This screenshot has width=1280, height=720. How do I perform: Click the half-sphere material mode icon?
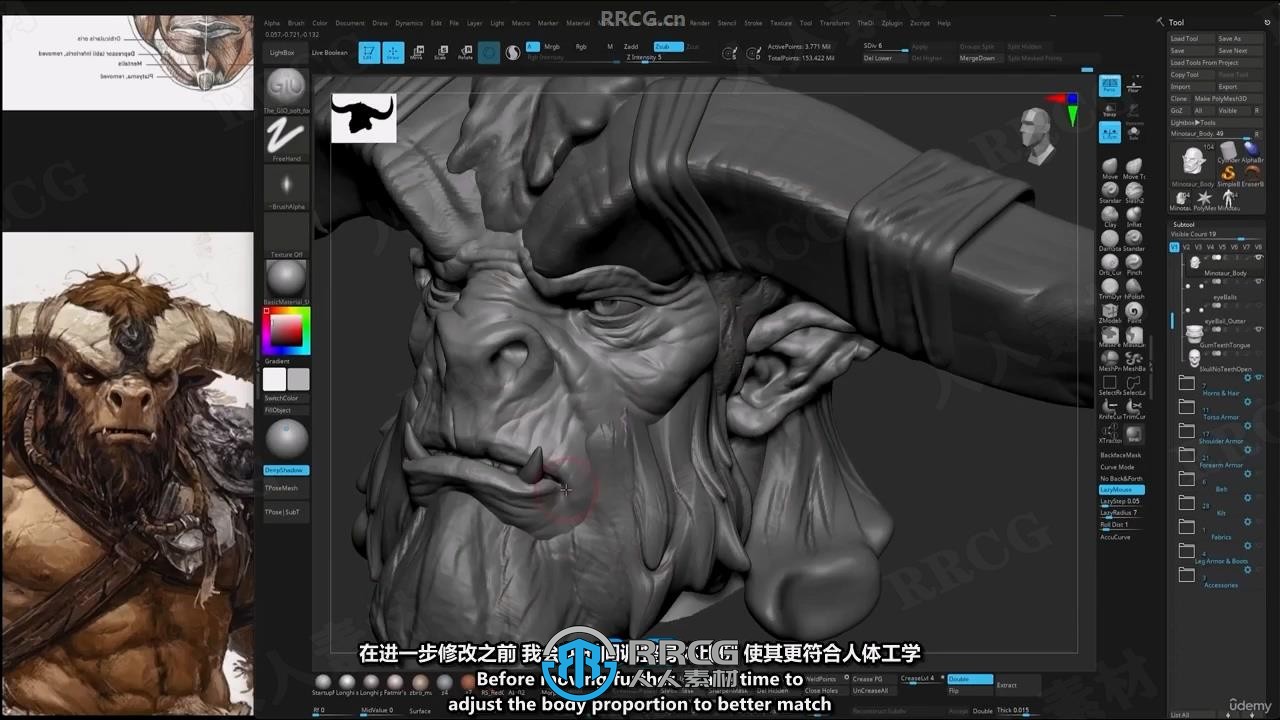coord(513,53)
